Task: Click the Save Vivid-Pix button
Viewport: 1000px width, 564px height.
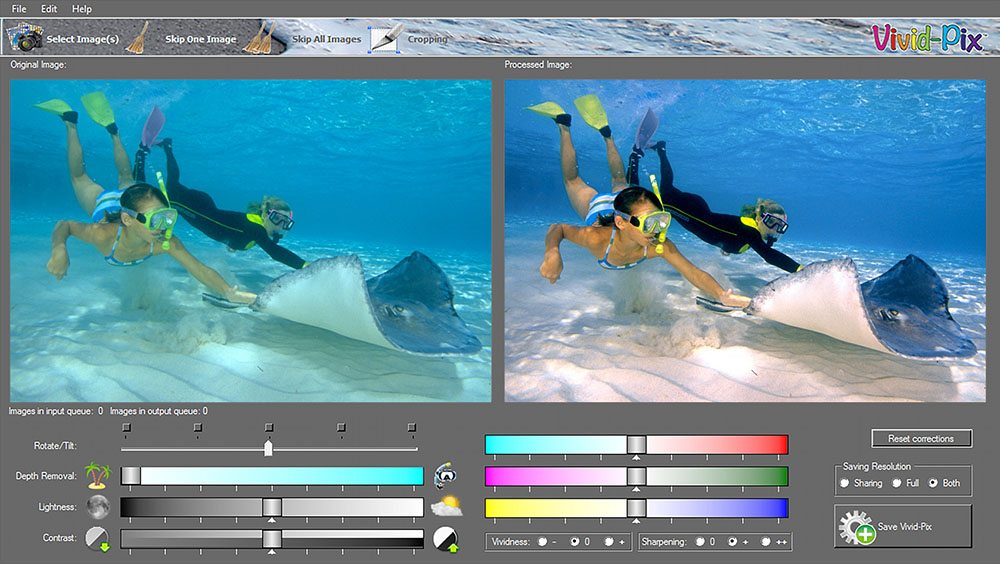Action: point(902,526)
